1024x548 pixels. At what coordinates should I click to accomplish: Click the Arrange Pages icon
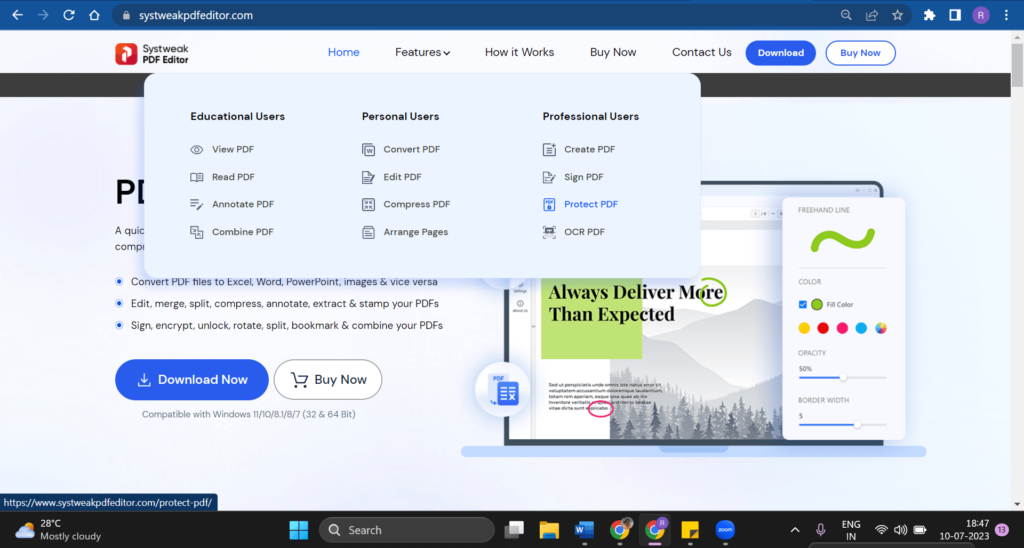click(x=368, y=232)
